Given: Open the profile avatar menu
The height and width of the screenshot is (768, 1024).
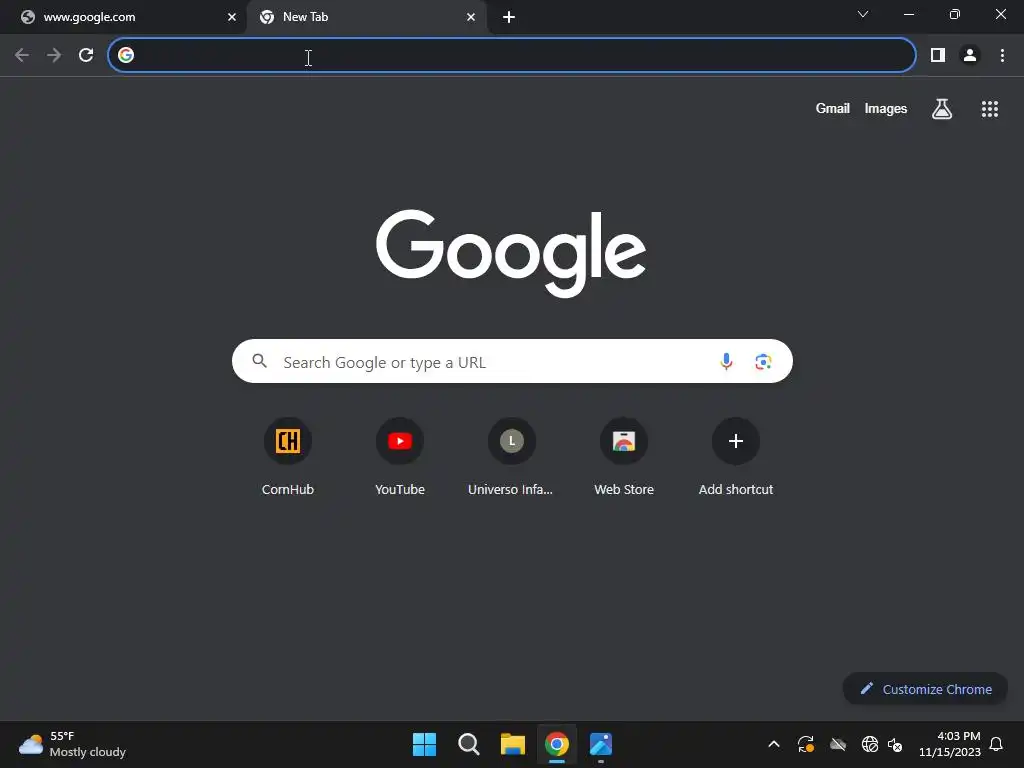Looking at the screenshot, I should [x=970, y=56].
